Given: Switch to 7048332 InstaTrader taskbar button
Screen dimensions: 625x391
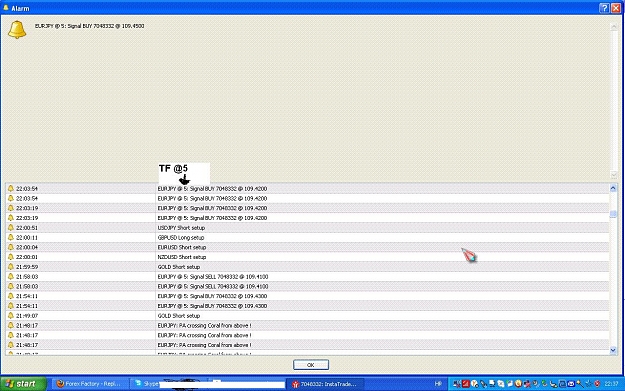Looking at the screenshot, I should [x=325, y=384].
